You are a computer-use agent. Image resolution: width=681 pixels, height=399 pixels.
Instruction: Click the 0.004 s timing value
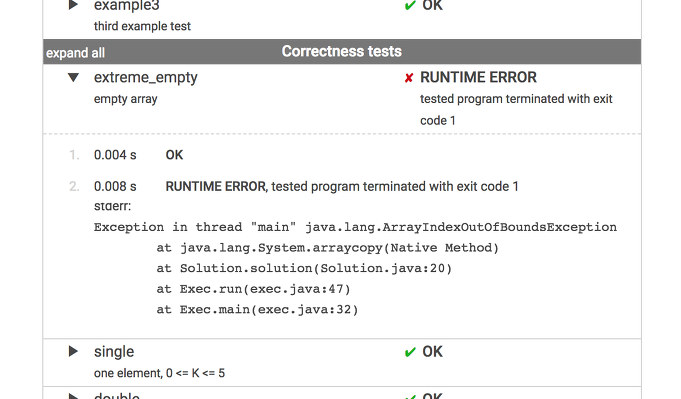tap(115, 155)
